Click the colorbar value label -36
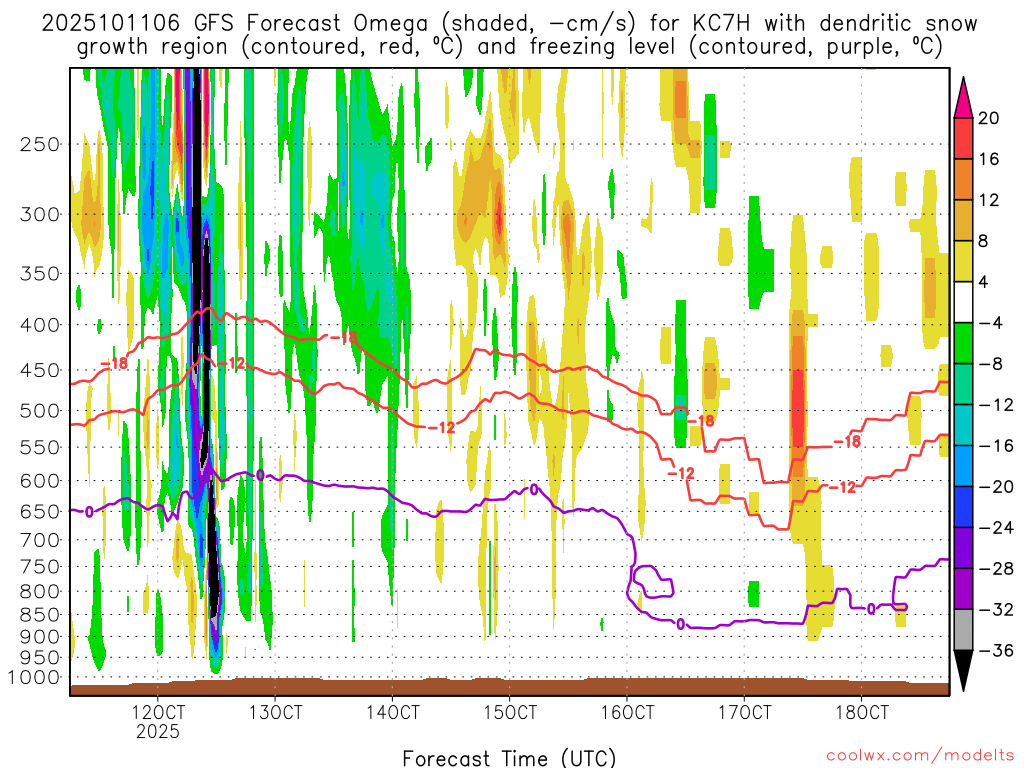 point(996,650)
